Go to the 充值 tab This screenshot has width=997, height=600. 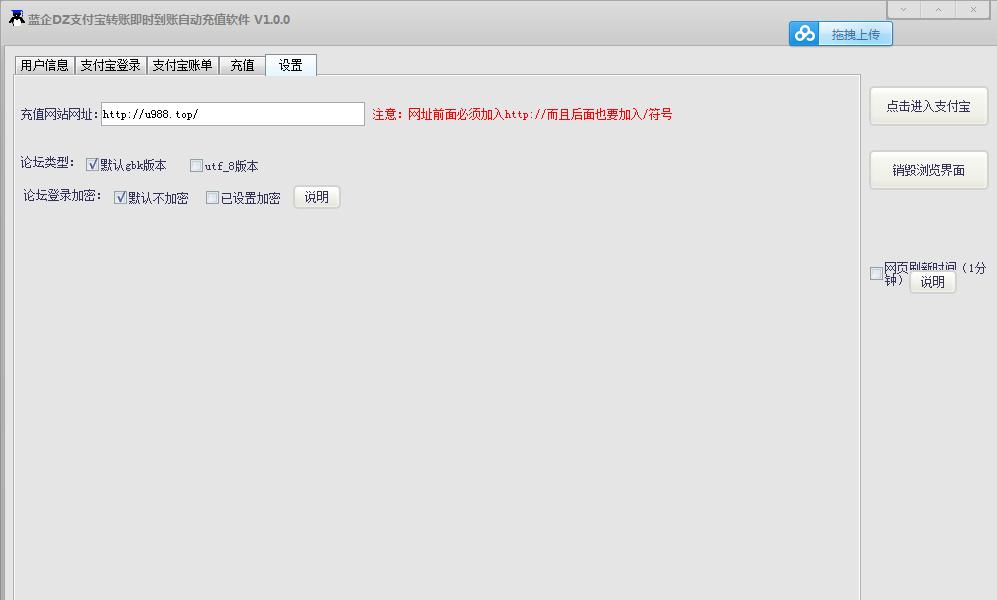242,65
